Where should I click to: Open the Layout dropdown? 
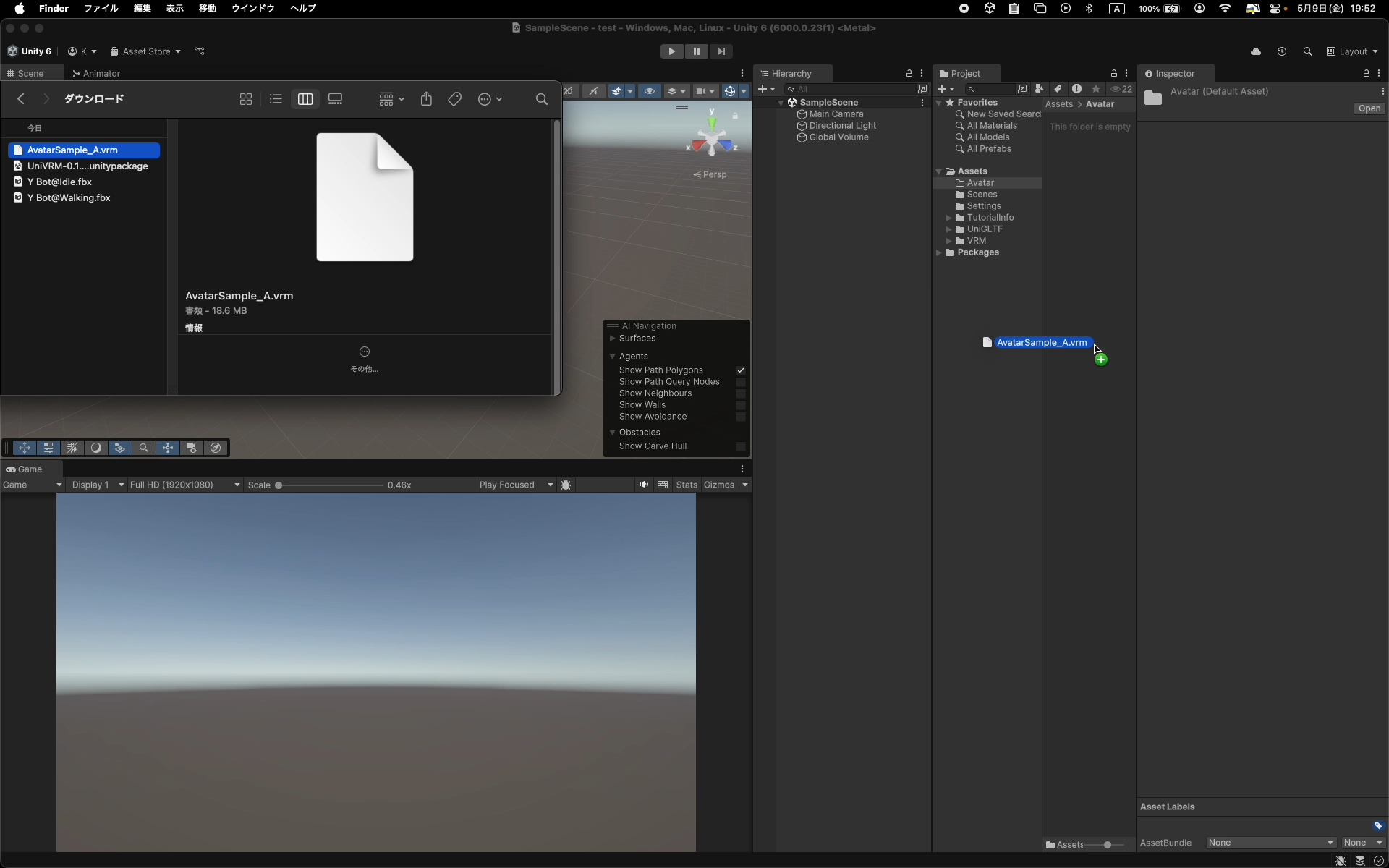click(x=1352, y=51)
